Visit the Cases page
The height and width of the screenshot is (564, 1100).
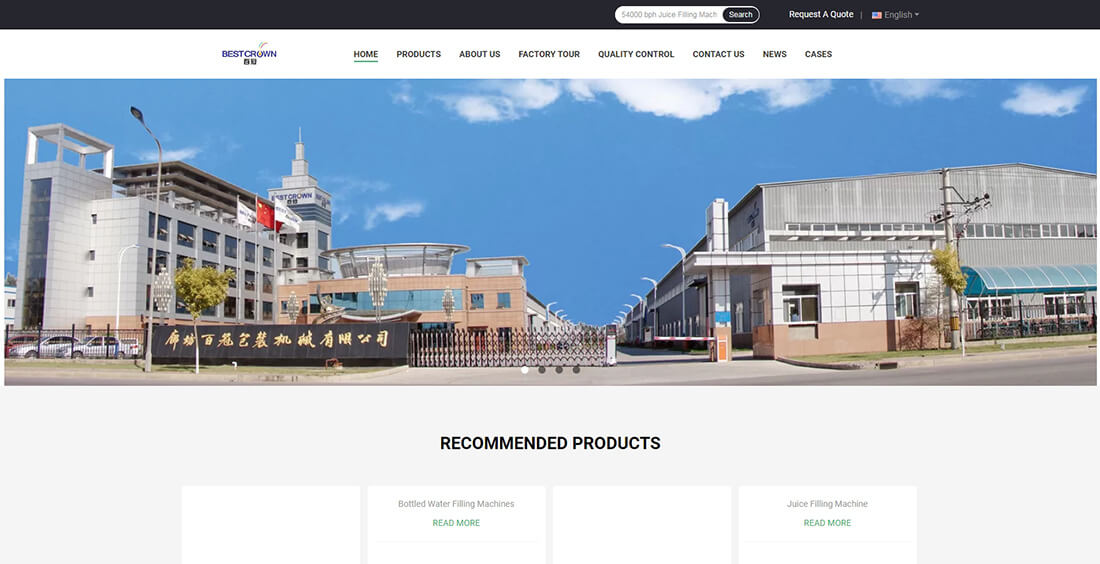818,54
